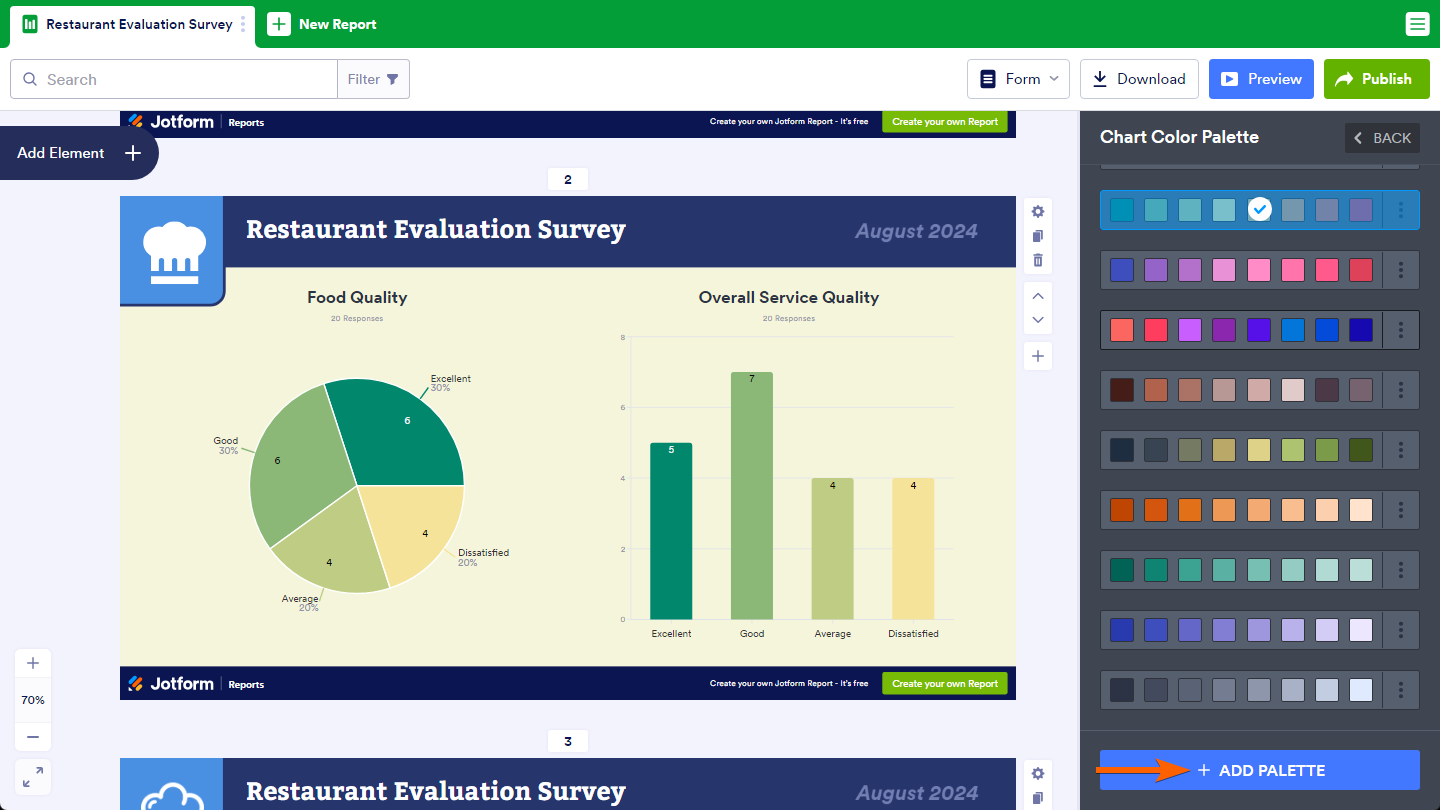The image size is (1440, 810).
Task: Open page 2 settings gear icon
Action: (1038, 212)
